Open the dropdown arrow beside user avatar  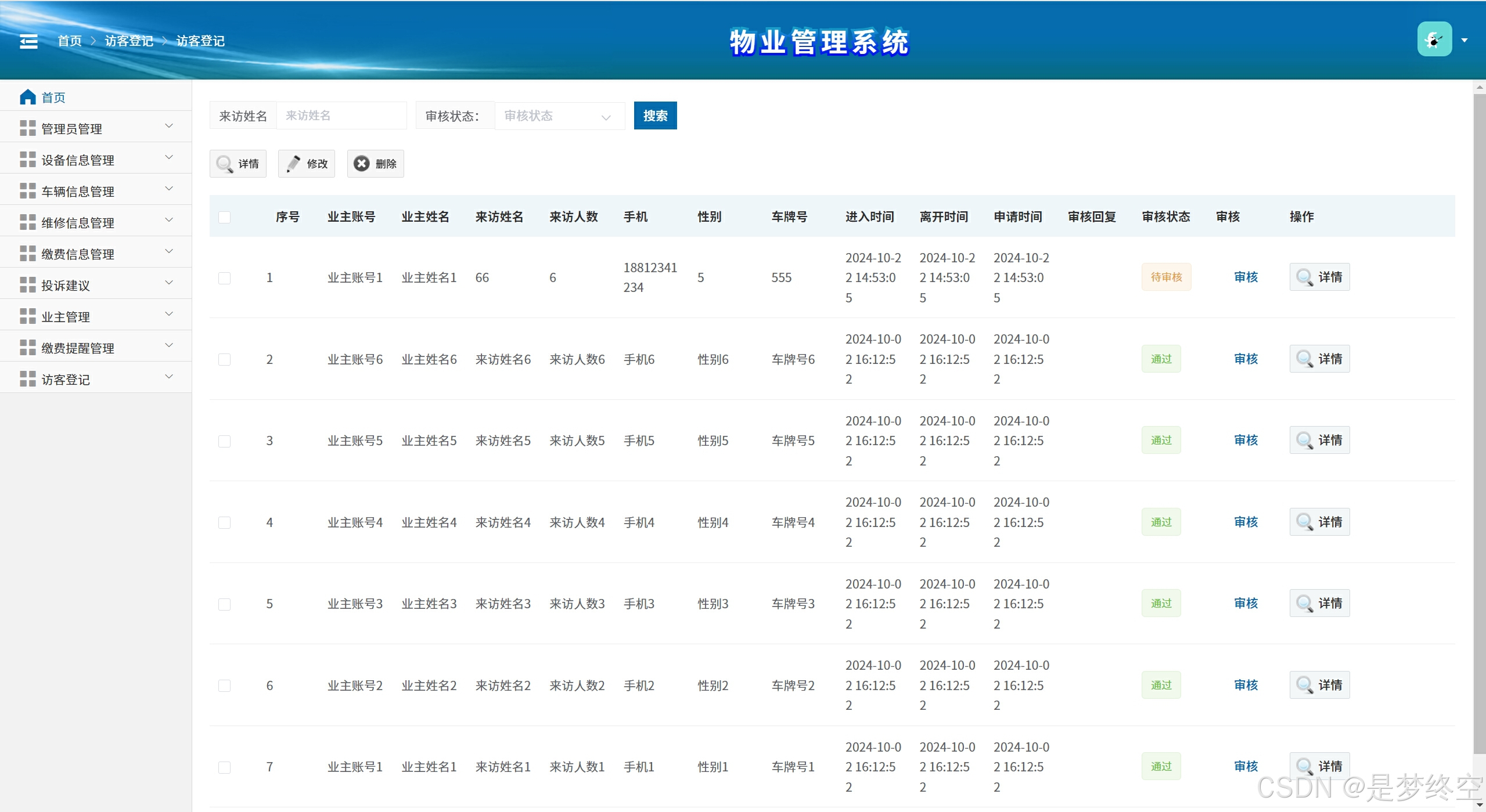click(x=1465, y=40)
